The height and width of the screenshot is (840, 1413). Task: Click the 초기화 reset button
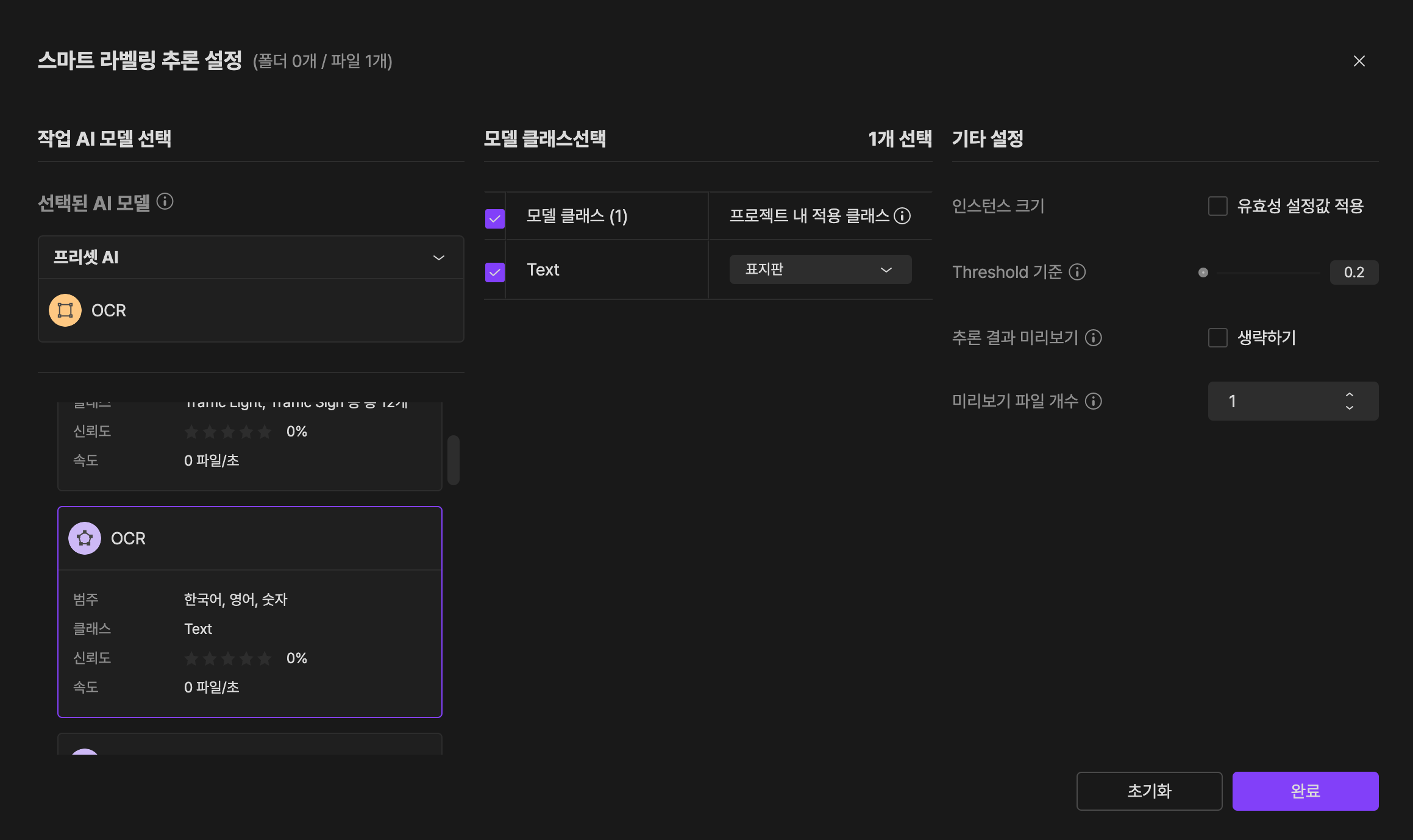click(x=1150, y=791)
